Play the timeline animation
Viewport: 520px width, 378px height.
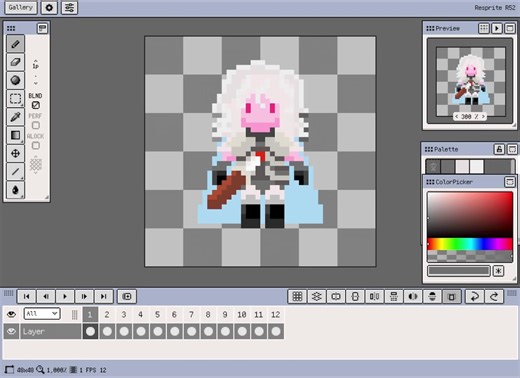click(x=65, y=296)
